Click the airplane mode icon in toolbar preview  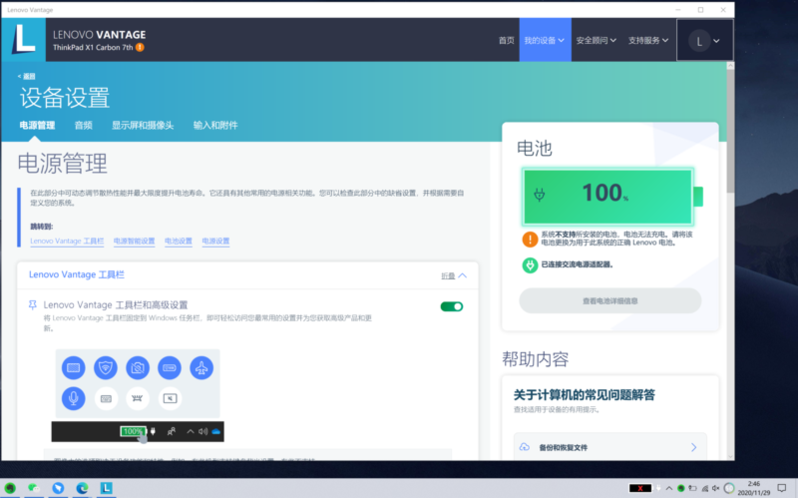click(202, 368)
